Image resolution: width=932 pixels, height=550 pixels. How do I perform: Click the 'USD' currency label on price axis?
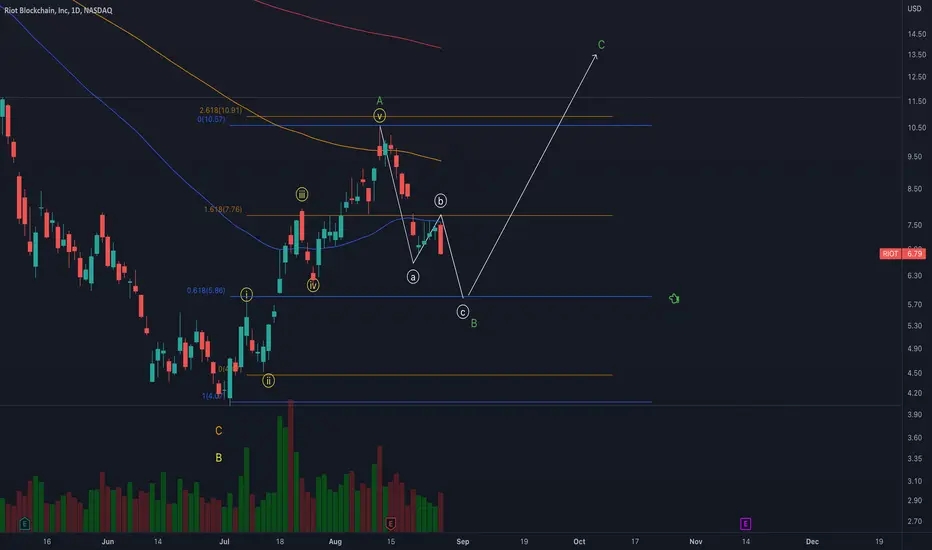coord(914,8)
